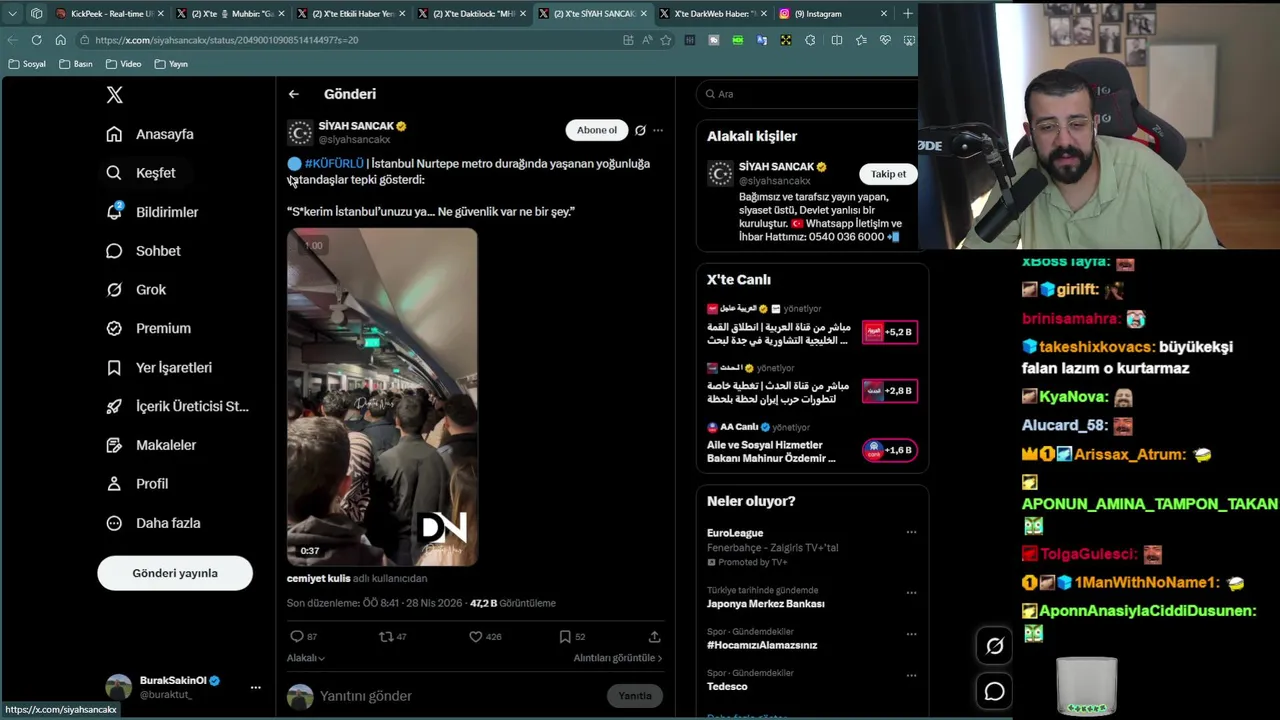Click floating Grok button

pos(995,646)
